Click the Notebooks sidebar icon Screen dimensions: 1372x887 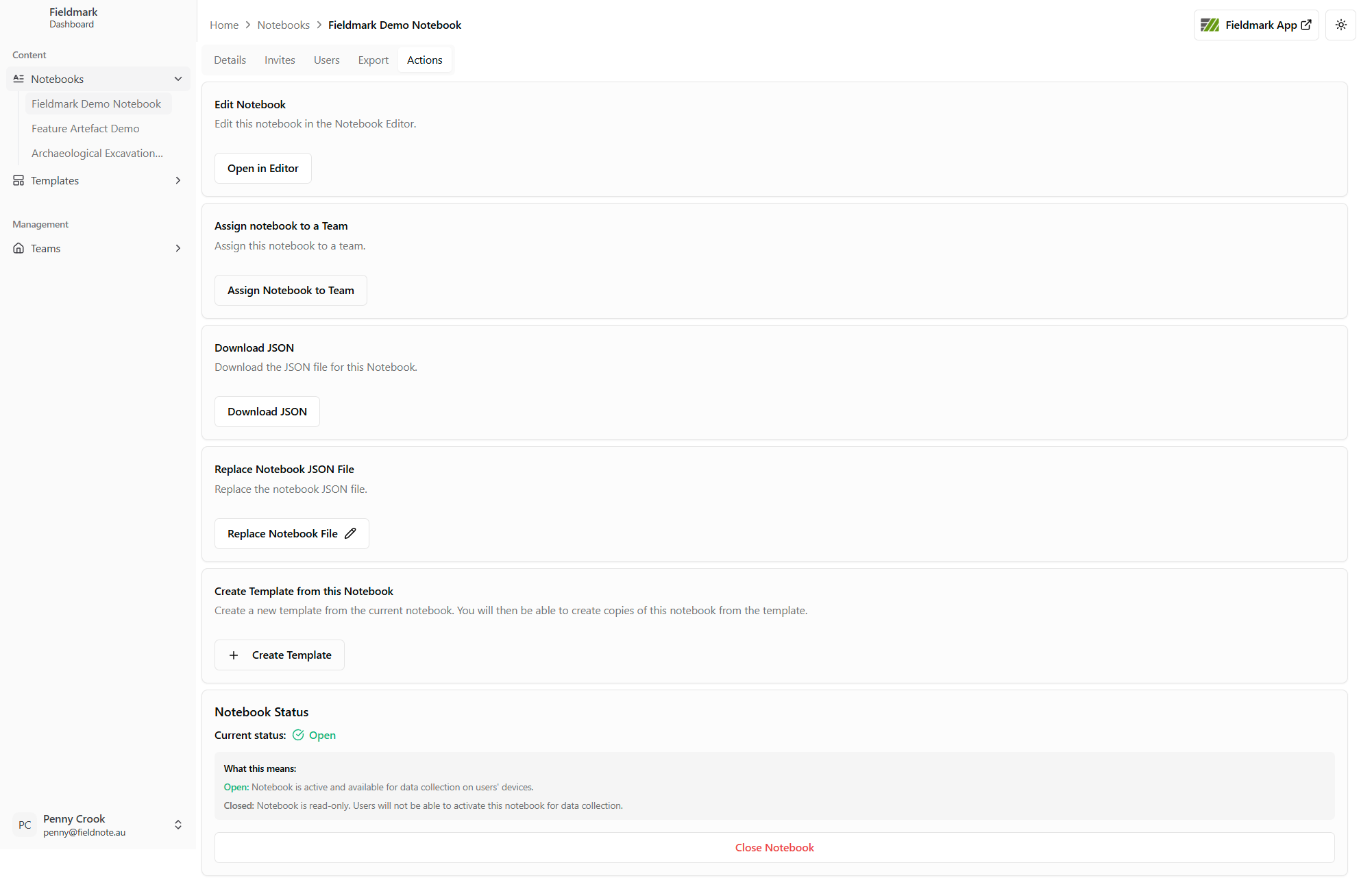(19, 79)
